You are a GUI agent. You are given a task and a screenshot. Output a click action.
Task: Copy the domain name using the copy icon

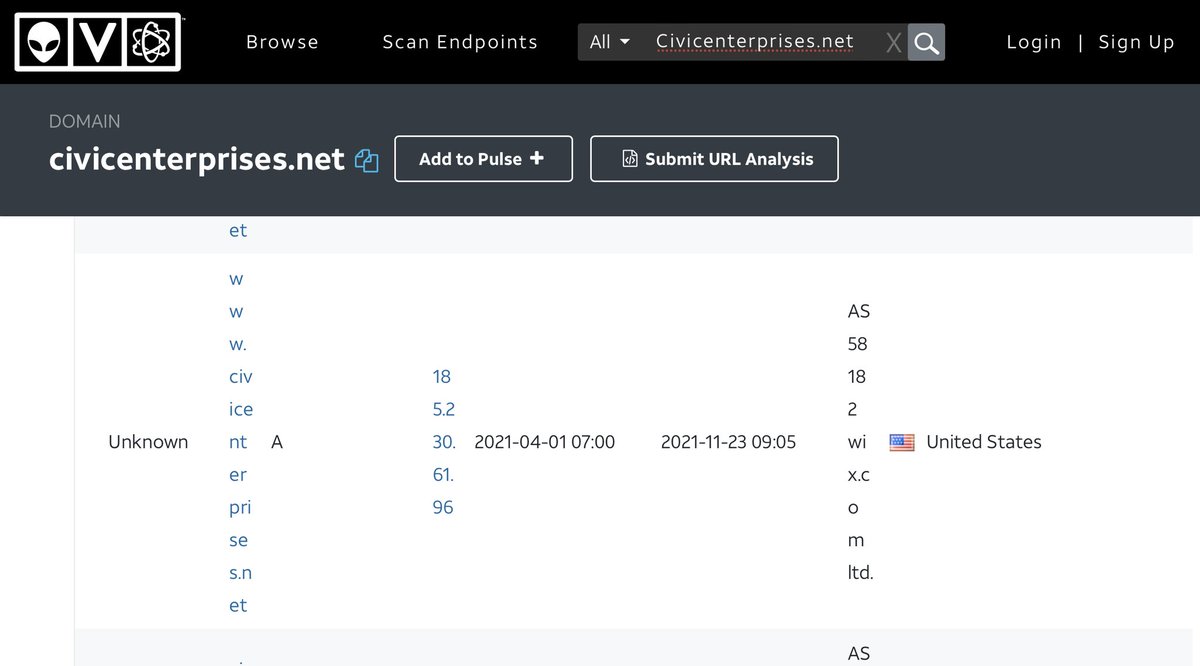[x=367, y=160]
